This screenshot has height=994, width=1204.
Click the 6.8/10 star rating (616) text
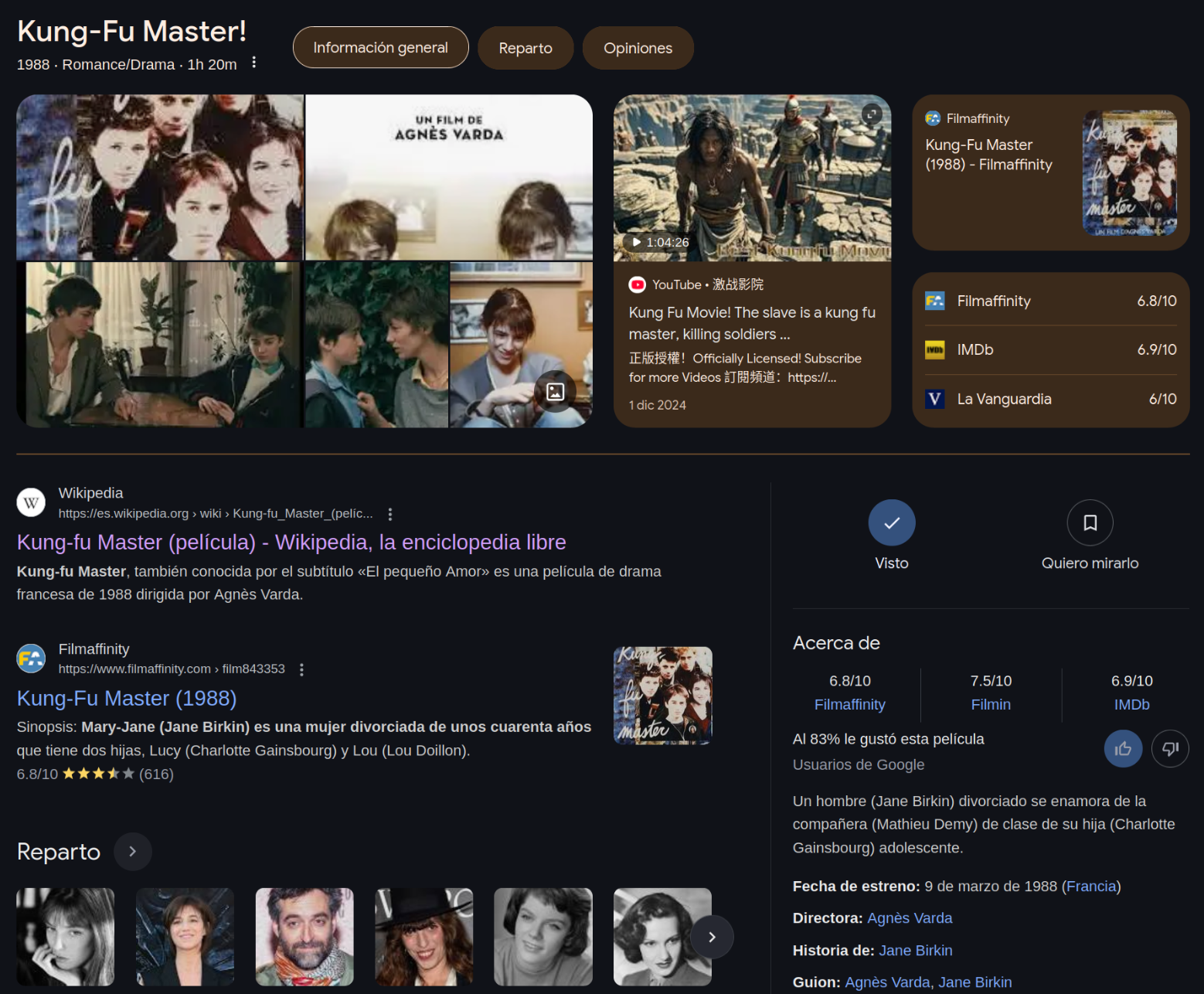pyautogui.click(x=95, y=774)
